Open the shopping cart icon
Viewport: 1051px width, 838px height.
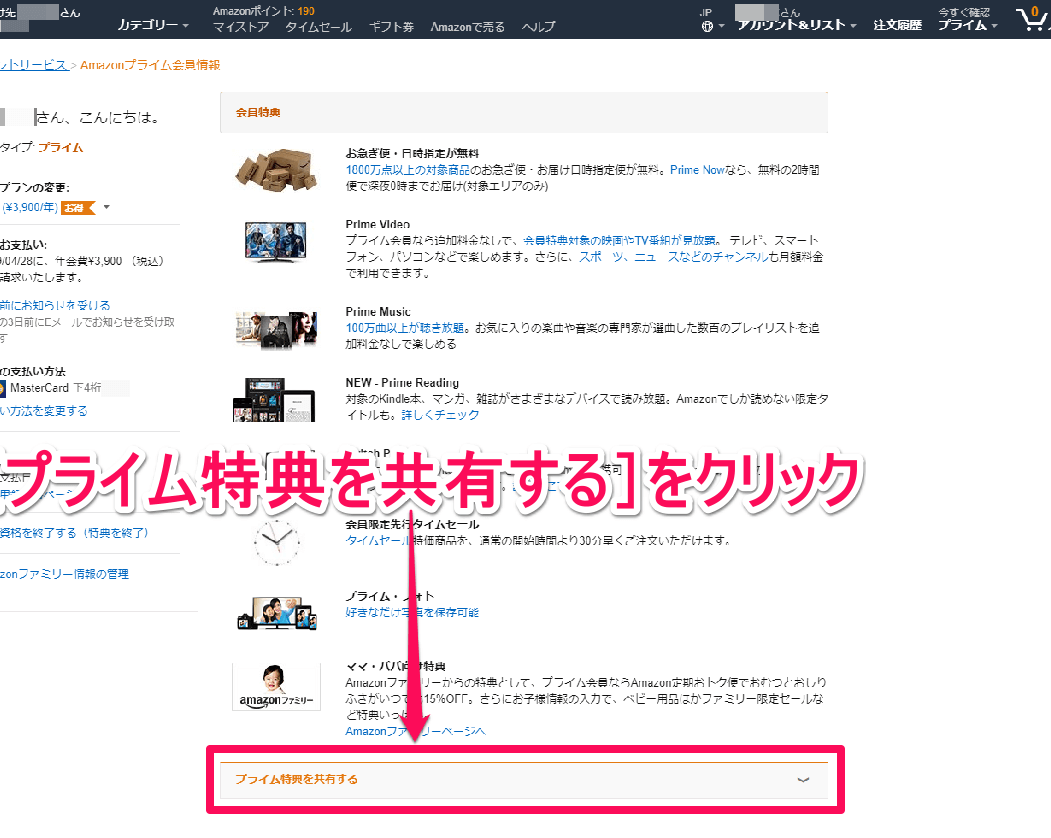1033,19
